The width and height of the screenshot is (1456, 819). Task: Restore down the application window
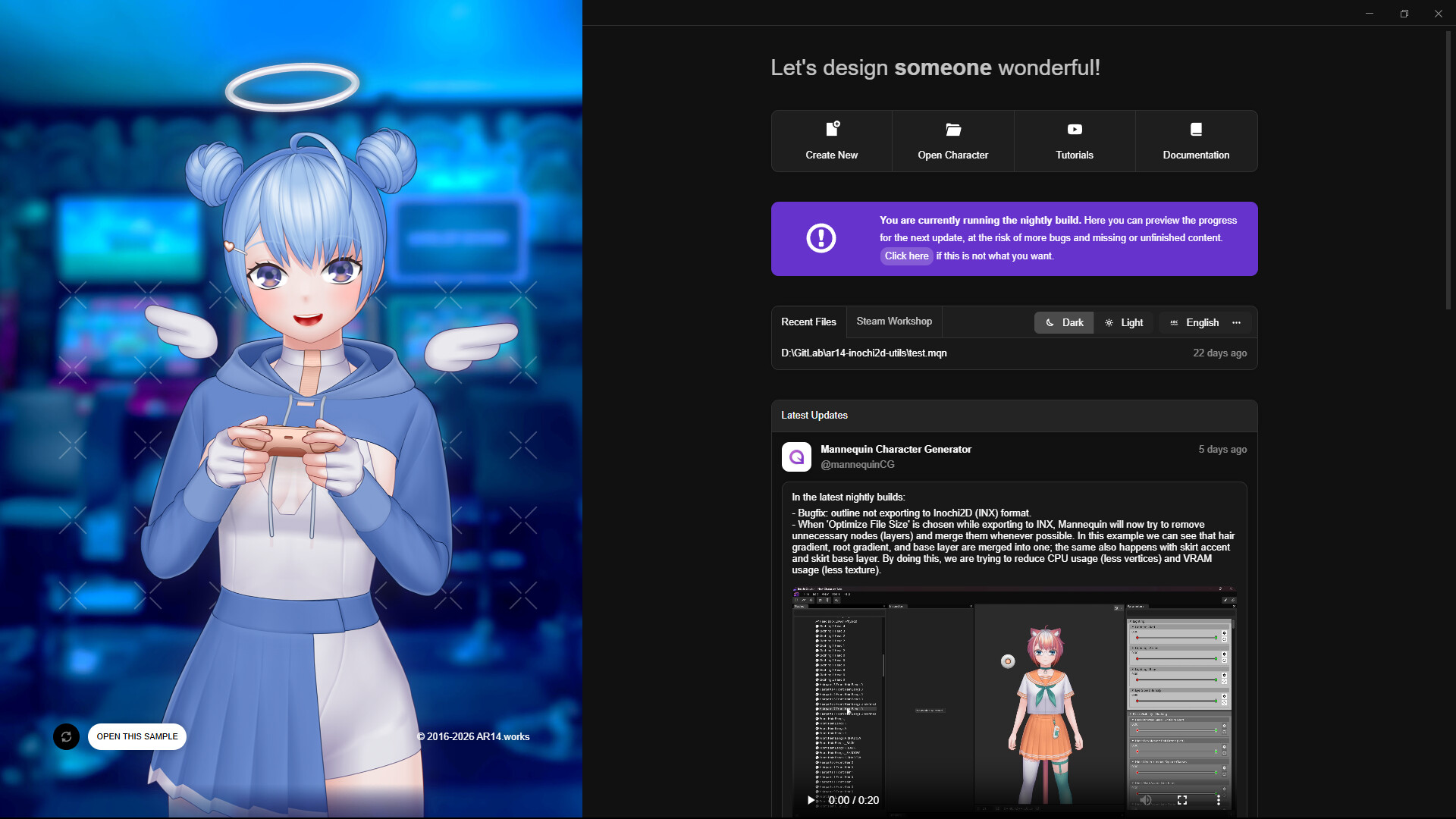click(x=1404, y=13)
